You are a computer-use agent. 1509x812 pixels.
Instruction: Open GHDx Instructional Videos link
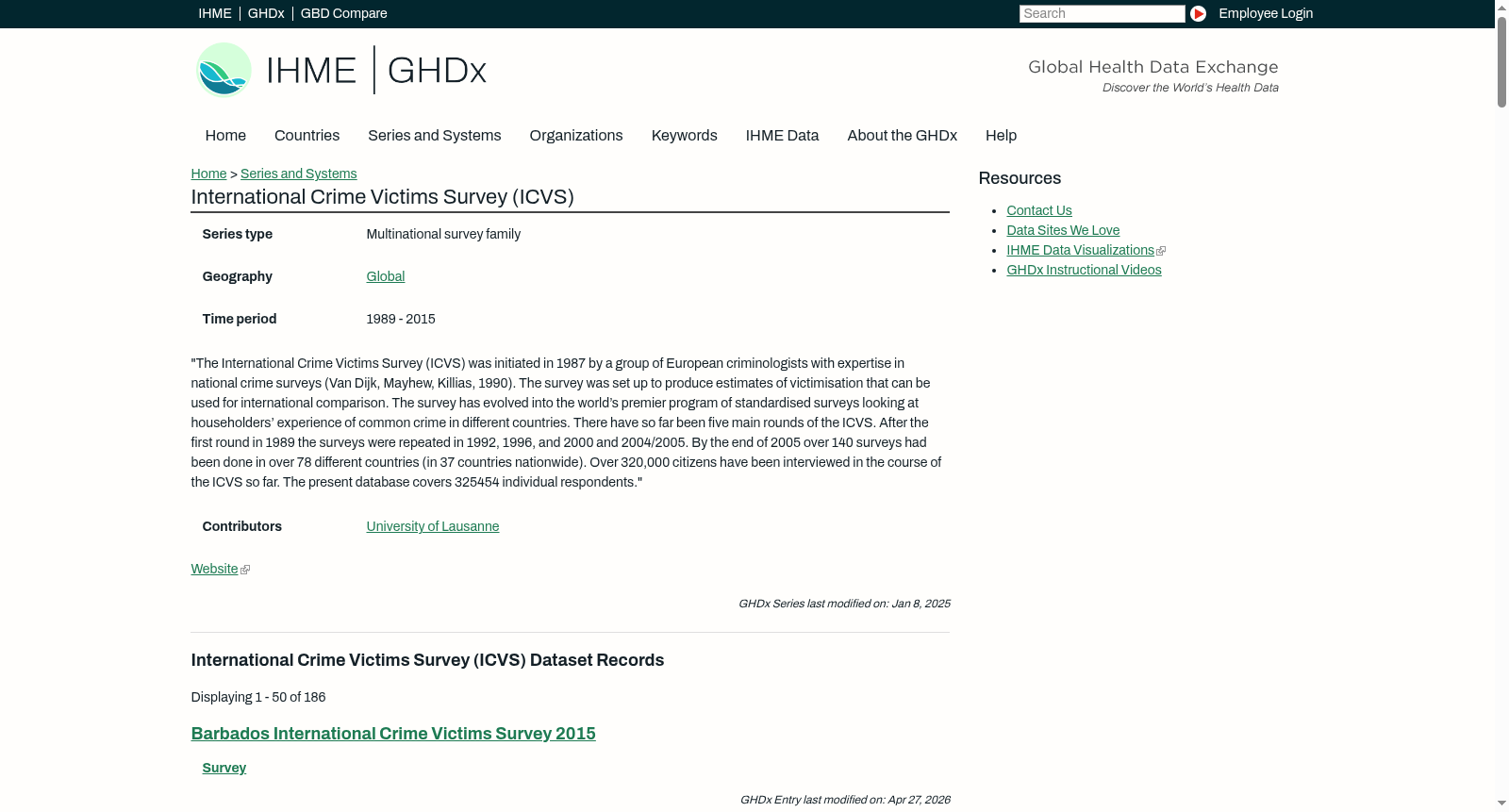1084,270
